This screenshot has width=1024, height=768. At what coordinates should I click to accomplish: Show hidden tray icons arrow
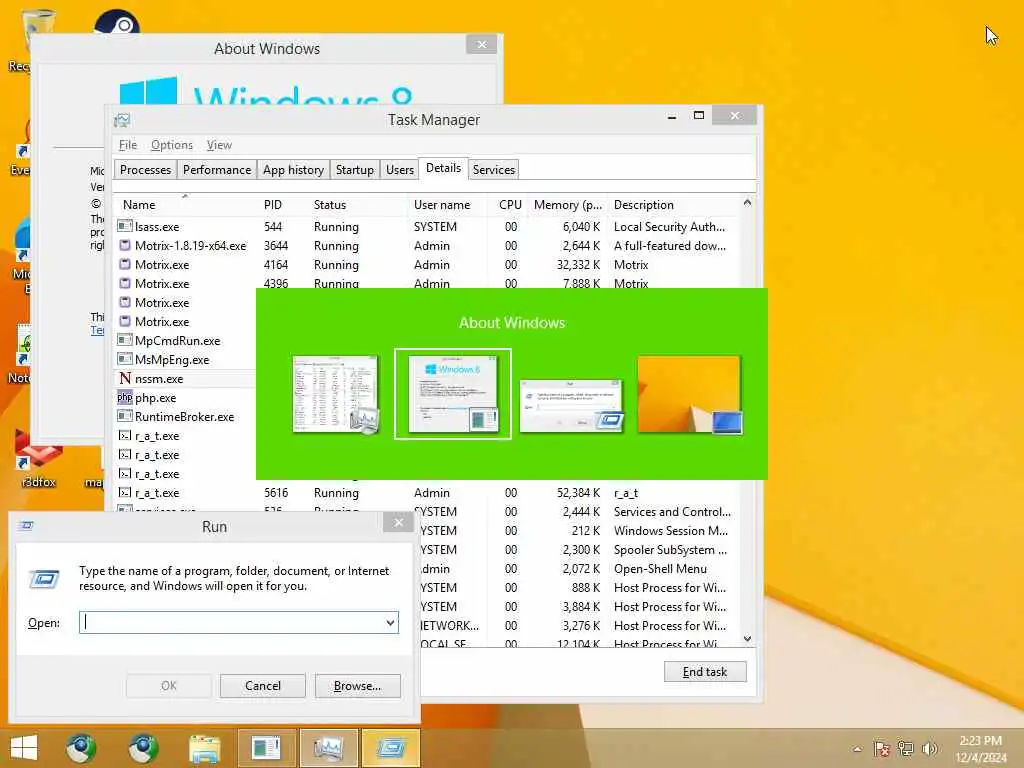tap(857, 749)
